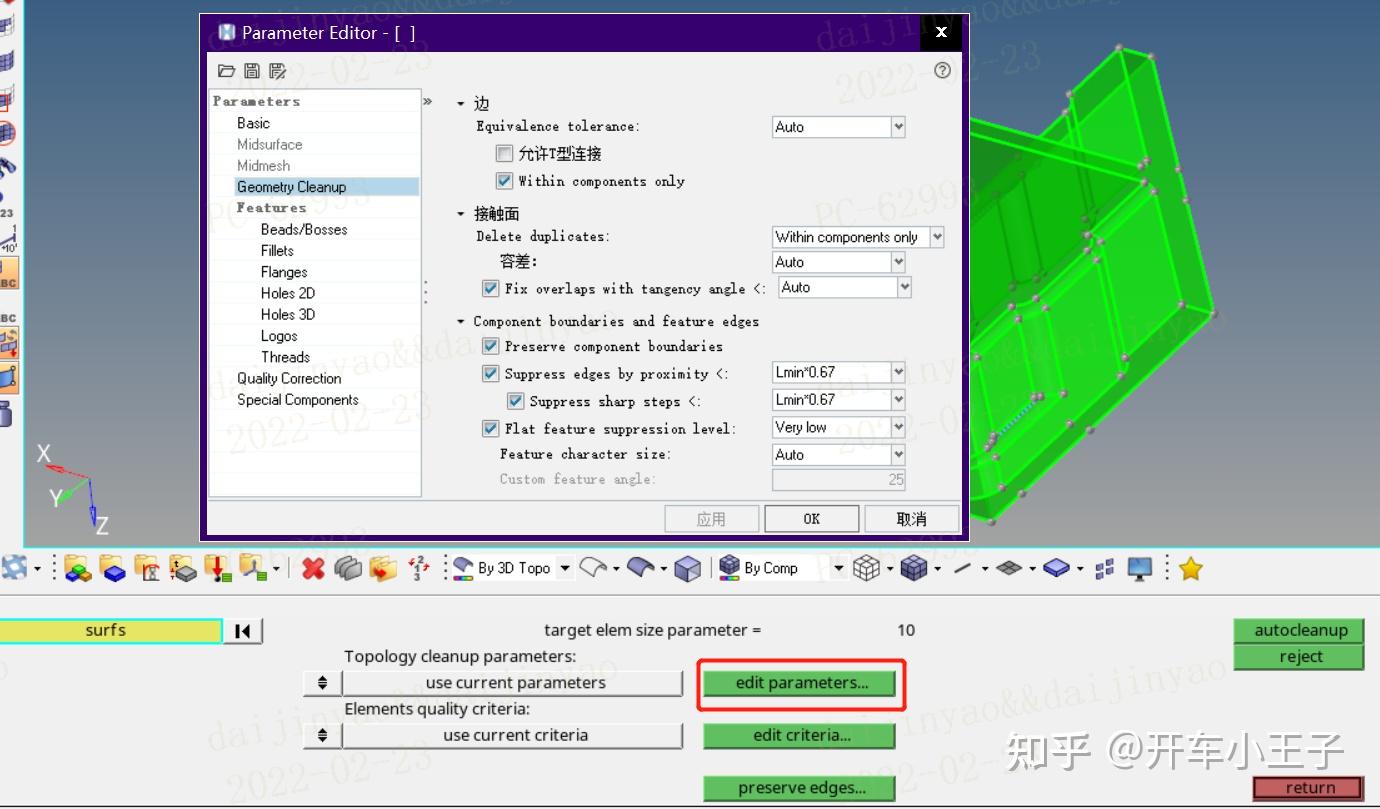Toggle the geometry transparency cube icon
The height and width of the screenshot is (809, 1380).
[688, 569]
